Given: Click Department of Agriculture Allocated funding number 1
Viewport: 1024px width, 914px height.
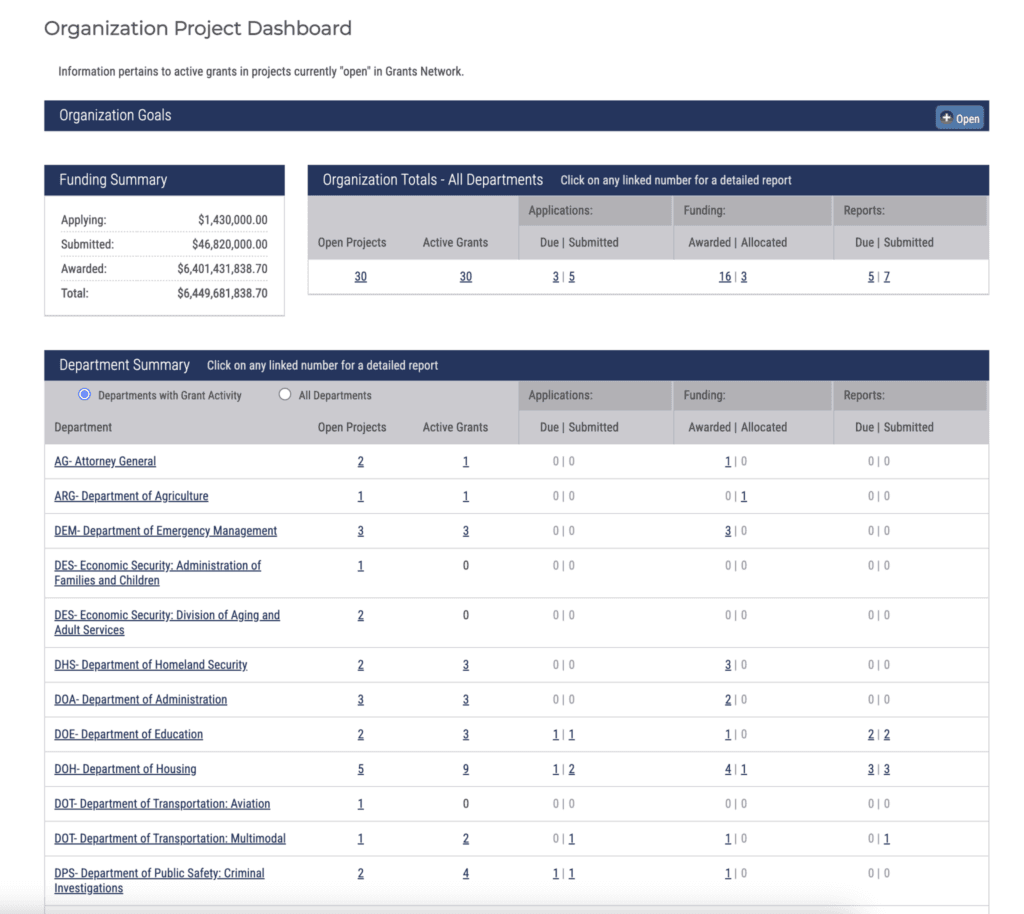Looking at the screenshot, I should coord(744,497).
